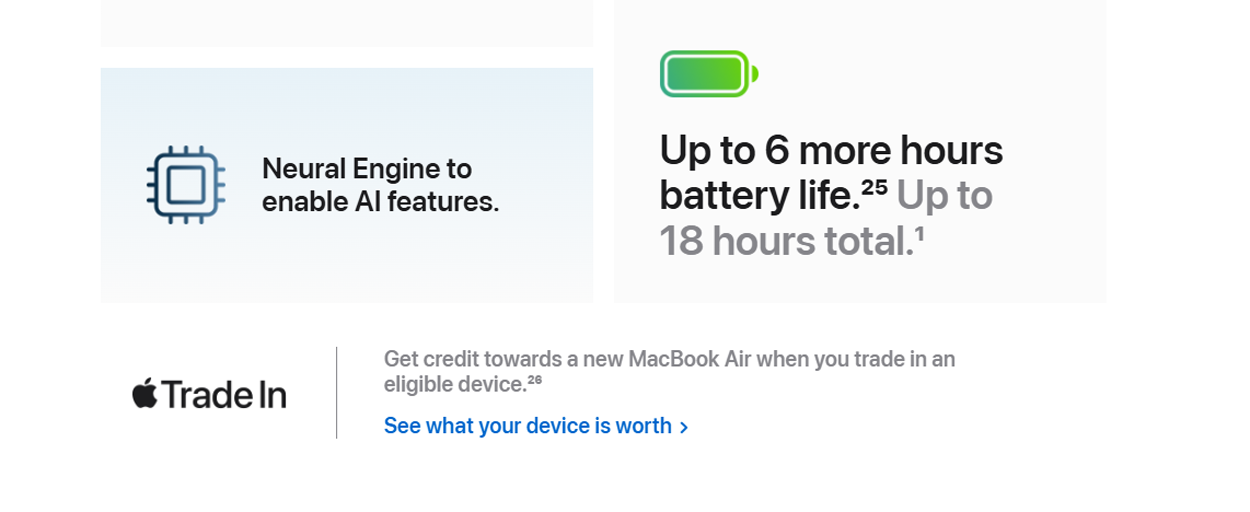
Task: Select the 'Up to 6 more hours' heading
Action: (831, 150)
